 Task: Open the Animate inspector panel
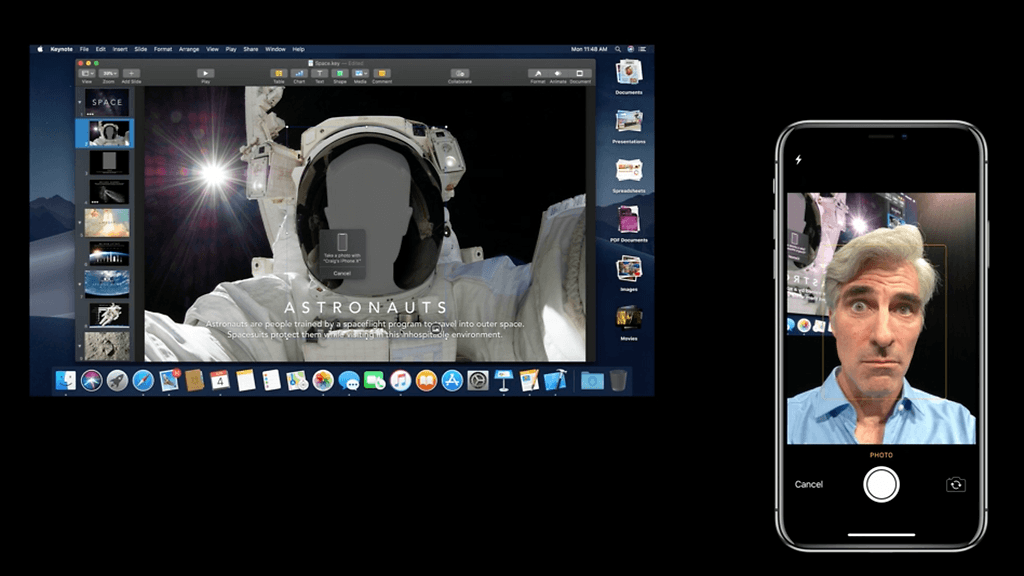(x=558, y=73)
